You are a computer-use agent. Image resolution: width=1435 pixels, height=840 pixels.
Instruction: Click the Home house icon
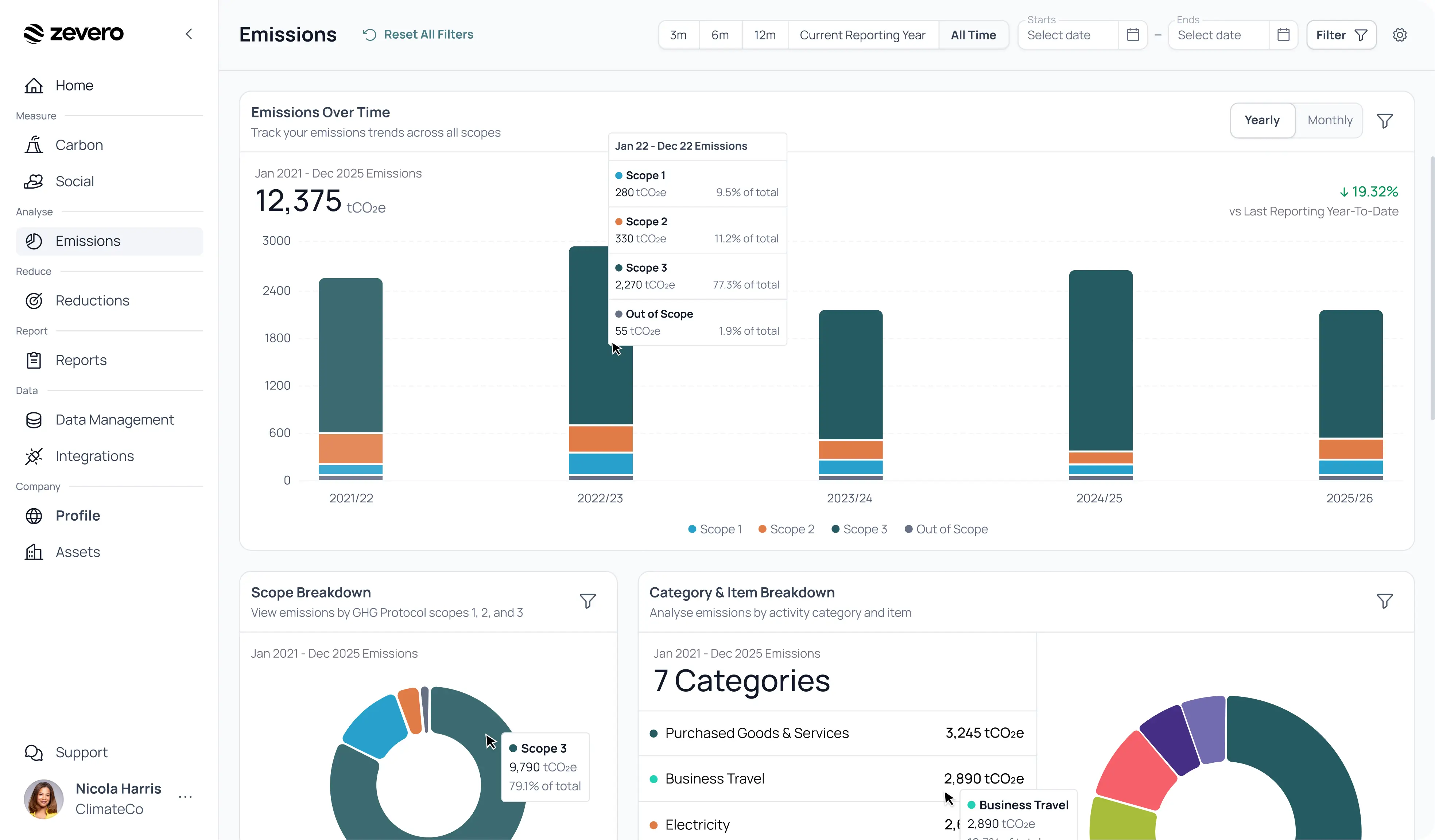pyautogui.click(x=34, y=85)
